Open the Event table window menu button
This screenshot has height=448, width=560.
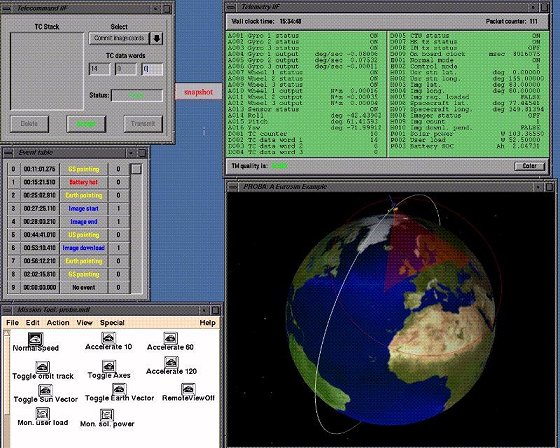click(x=8, y=153)
